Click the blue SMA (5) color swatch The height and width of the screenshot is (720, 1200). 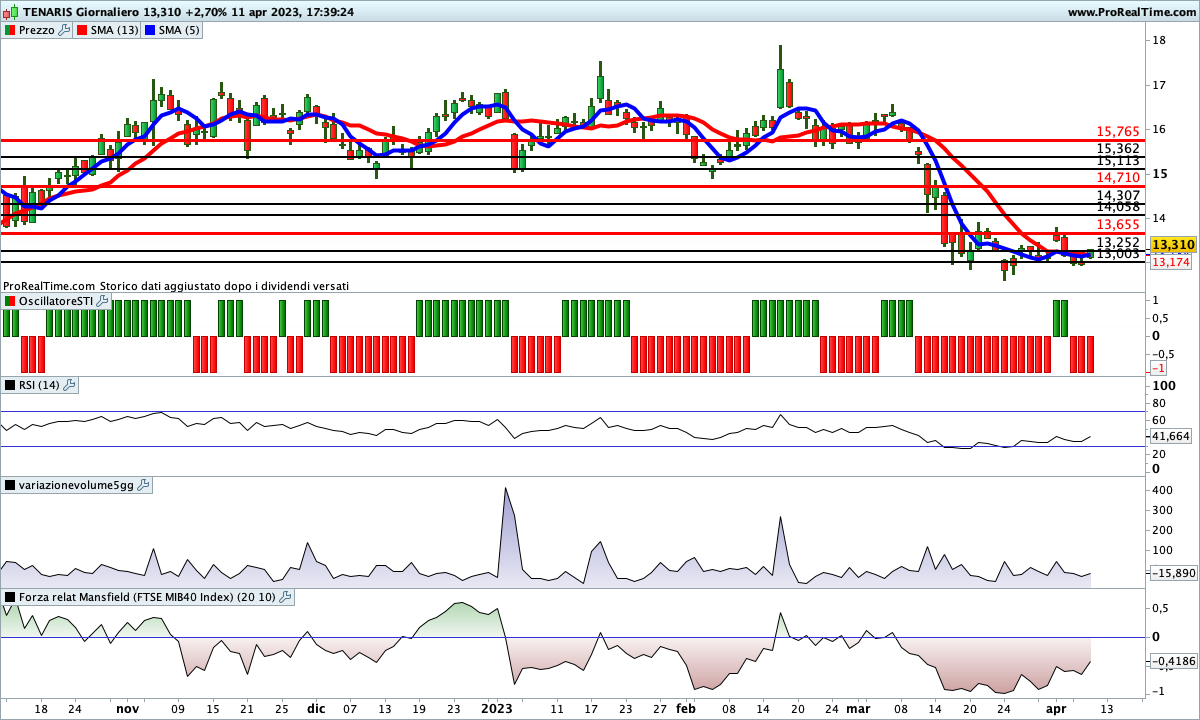tap(150, 30)
